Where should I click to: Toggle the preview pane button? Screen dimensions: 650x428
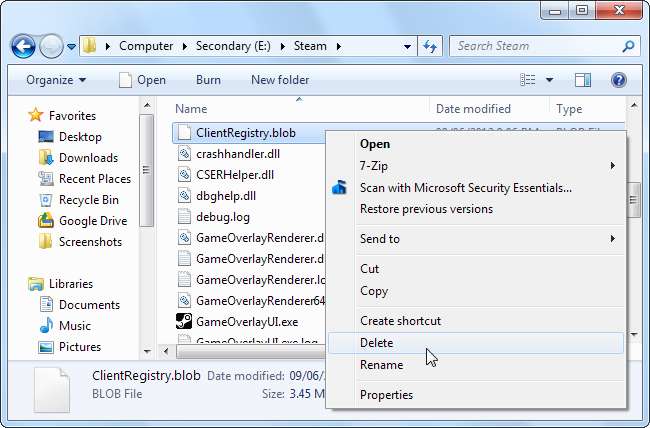click(582, 80)
